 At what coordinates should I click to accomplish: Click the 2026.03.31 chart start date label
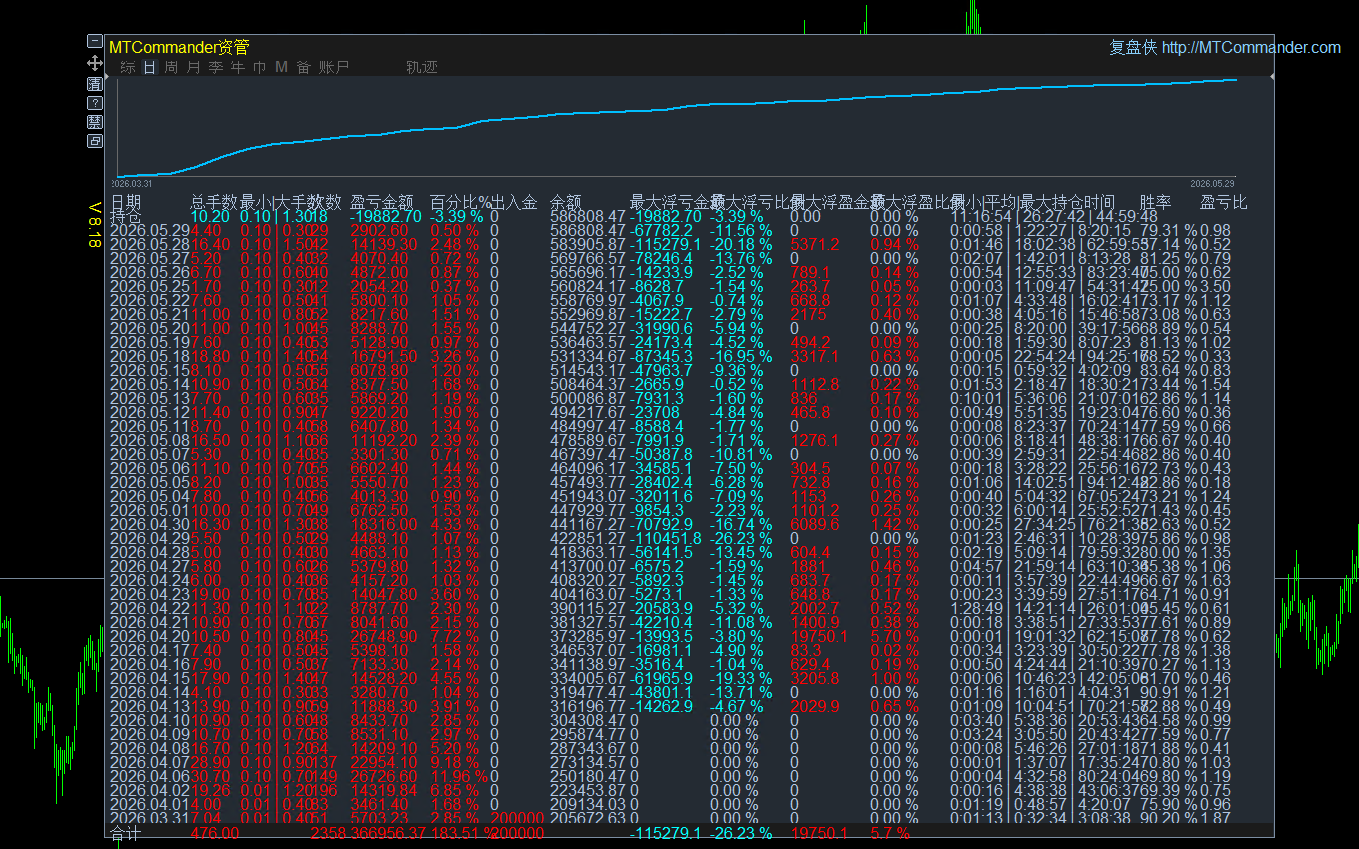pos(131,184)
